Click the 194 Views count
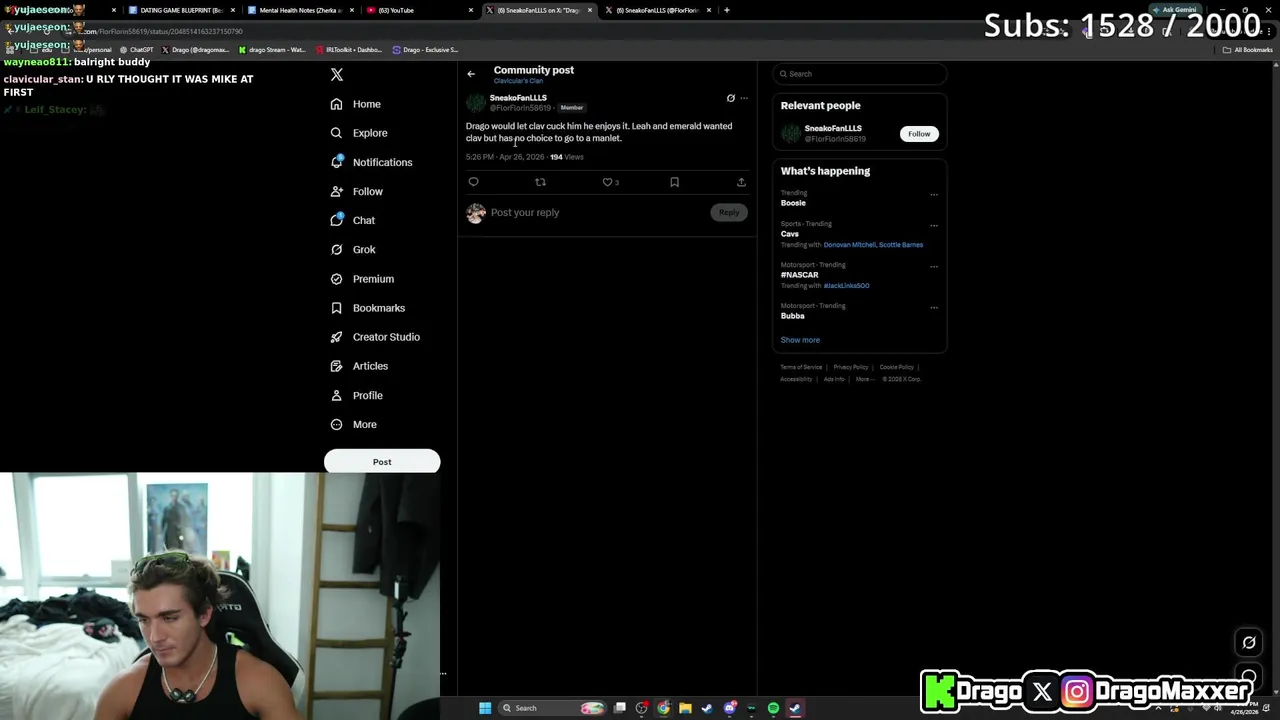Screen dimensions: 1280x720 (566, 157)
